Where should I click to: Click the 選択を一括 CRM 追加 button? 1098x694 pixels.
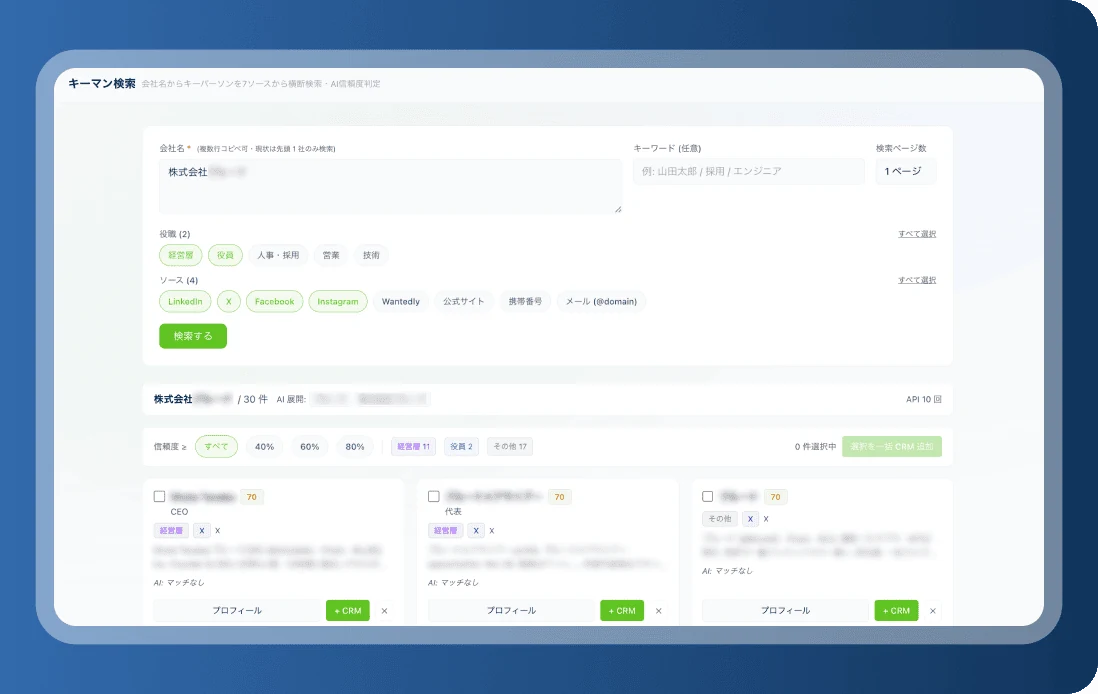point(891,446)
